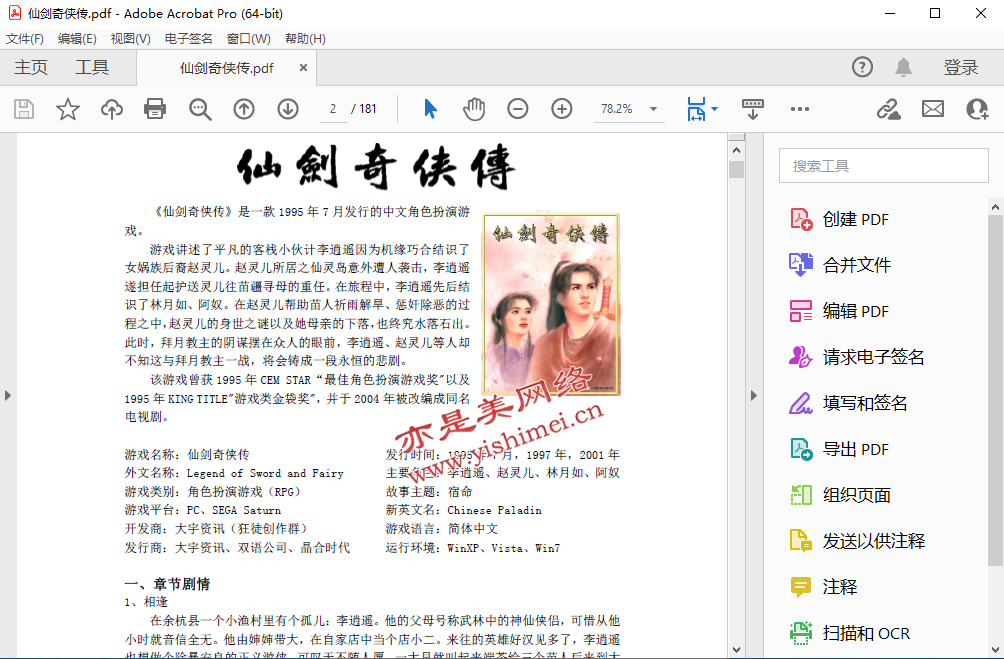Collapse the right tools pane
Image resolution: width=1004 pixels, height=659 pixels.
coord(754,395)
